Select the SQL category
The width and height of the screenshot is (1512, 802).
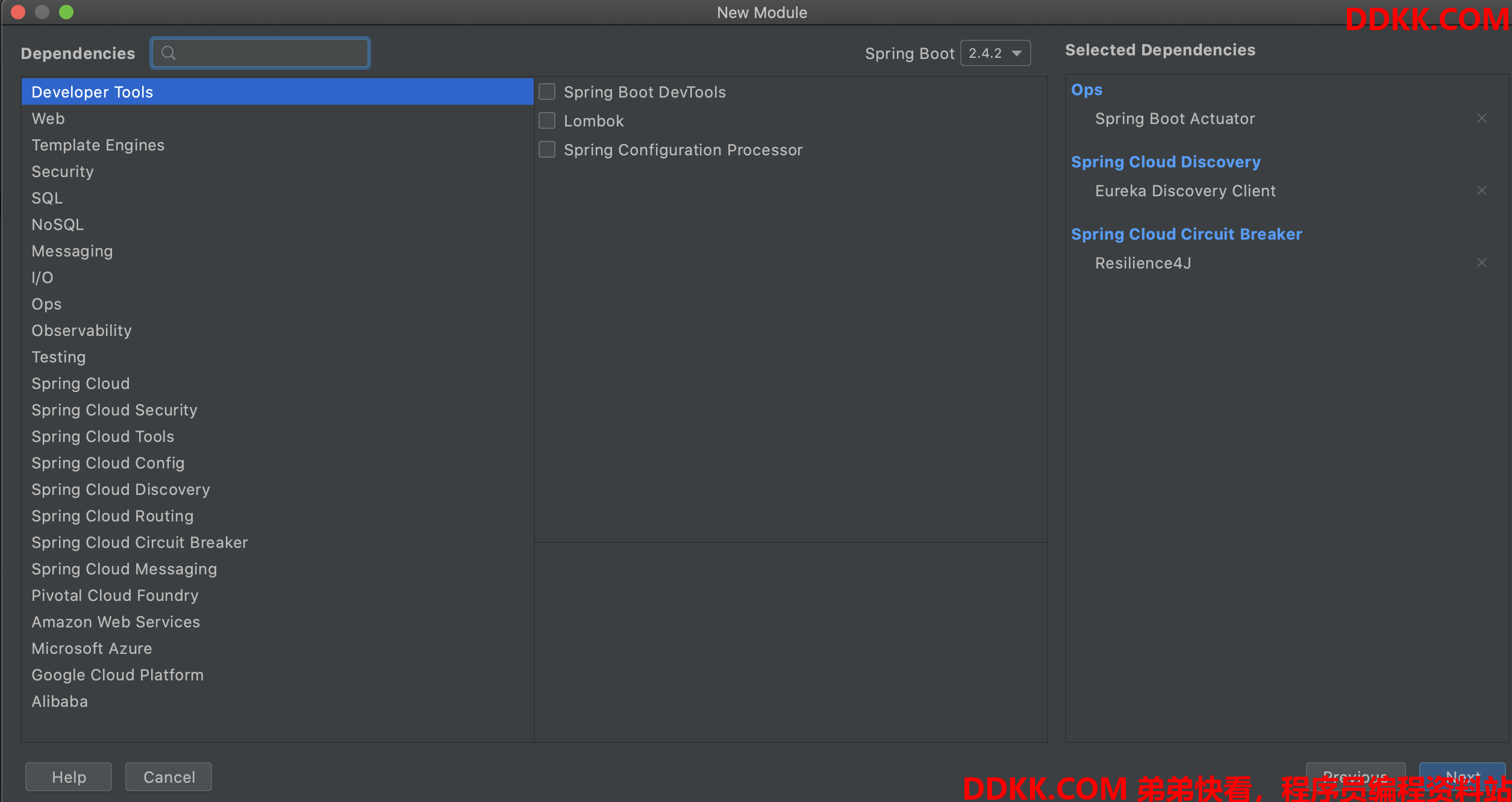click(278, 197)
